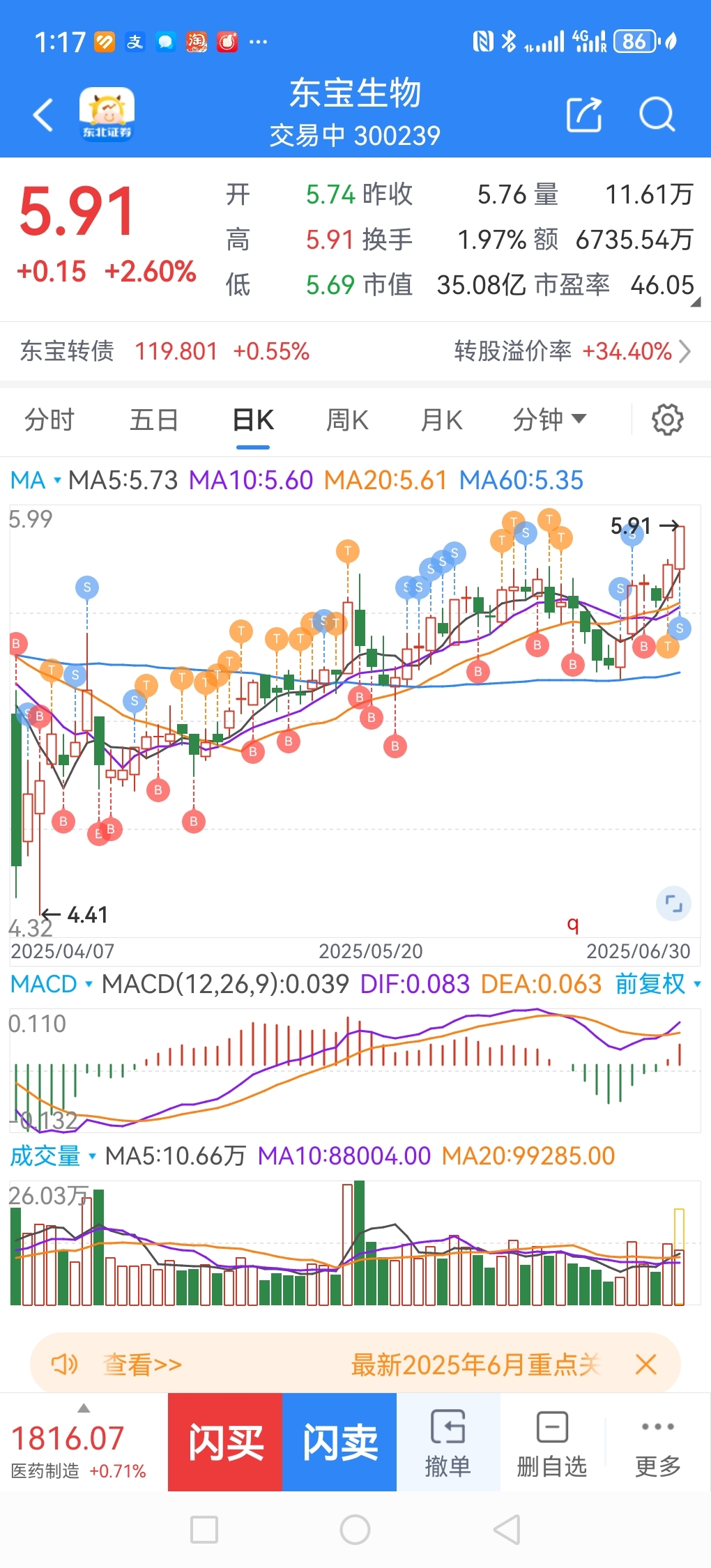The width and height of the screenshot is (711, 1568).
Task: Tap the Taobao notification icon
Action: (197, 42)
